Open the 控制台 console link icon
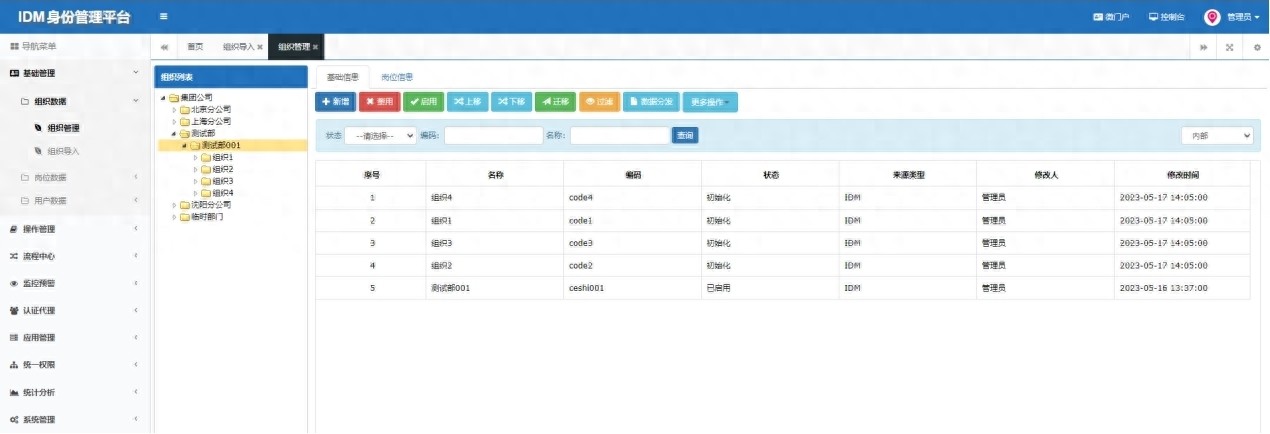The width and height of the screenshot is (1270, 434). 1153,17
